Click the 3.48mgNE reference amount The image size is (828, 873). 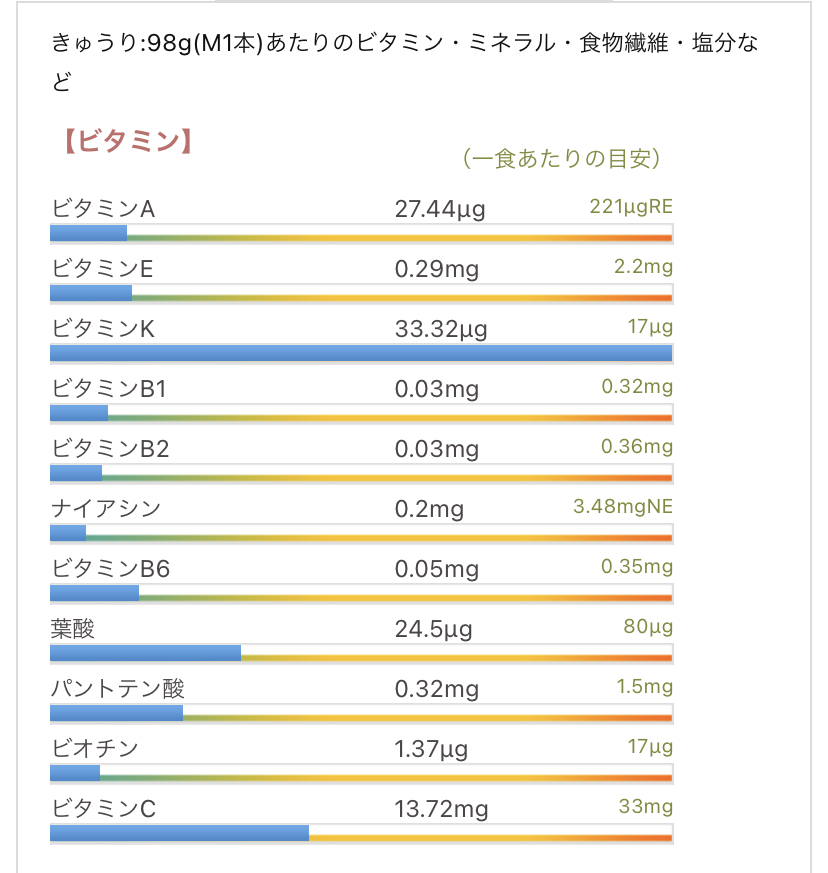pos(623,507)
